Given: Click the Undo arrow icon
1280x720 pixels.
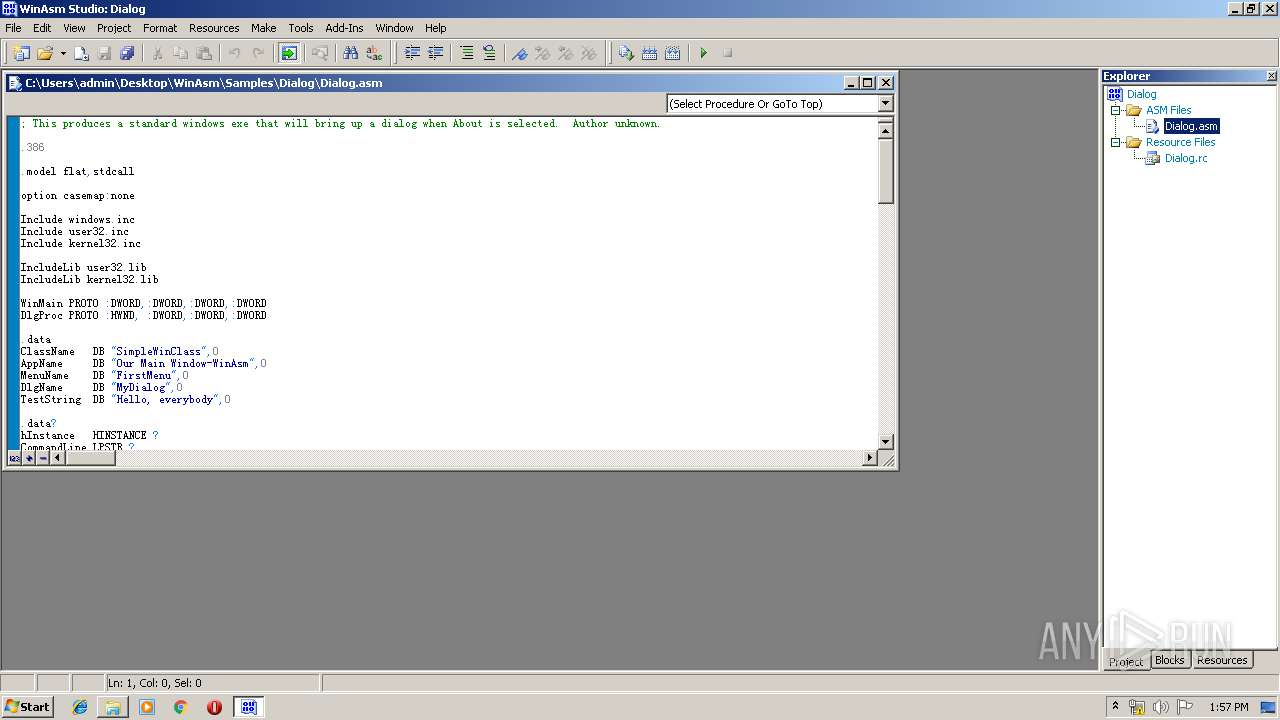Looking at the screenshot, I should (x=234, y=53).
